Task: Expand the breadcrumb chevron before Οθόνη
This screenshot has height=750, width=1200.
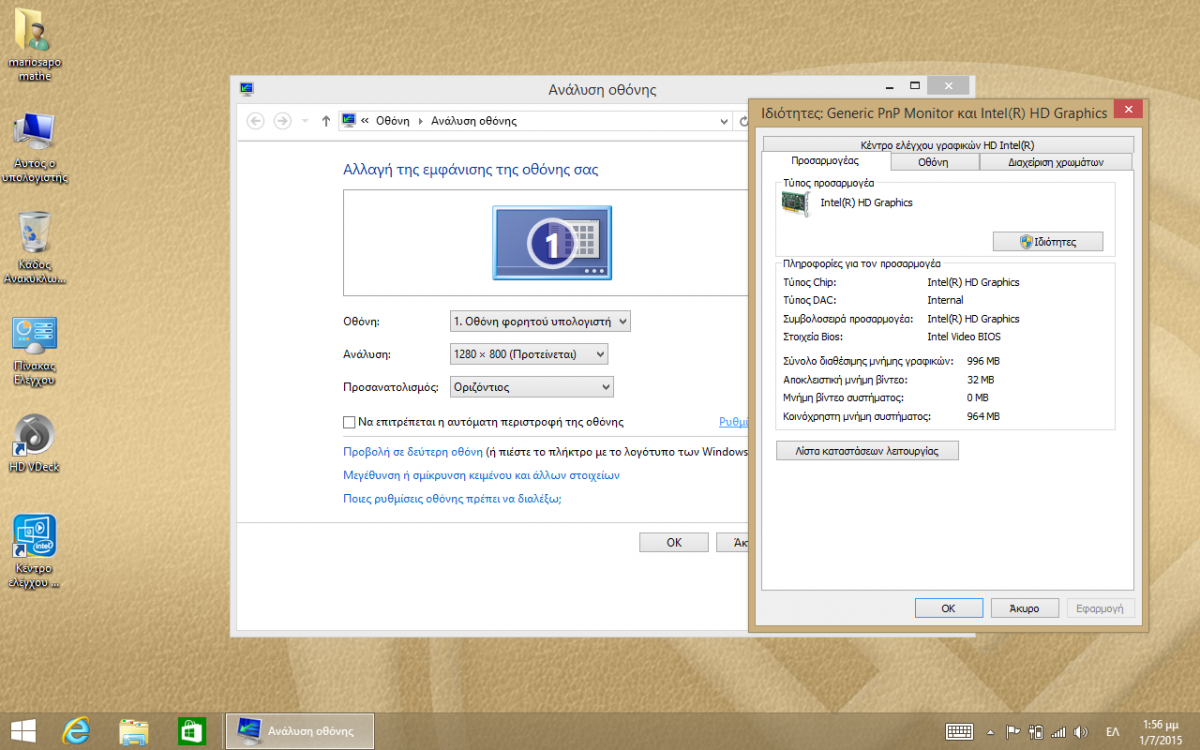Action: [x=365, y=121]
